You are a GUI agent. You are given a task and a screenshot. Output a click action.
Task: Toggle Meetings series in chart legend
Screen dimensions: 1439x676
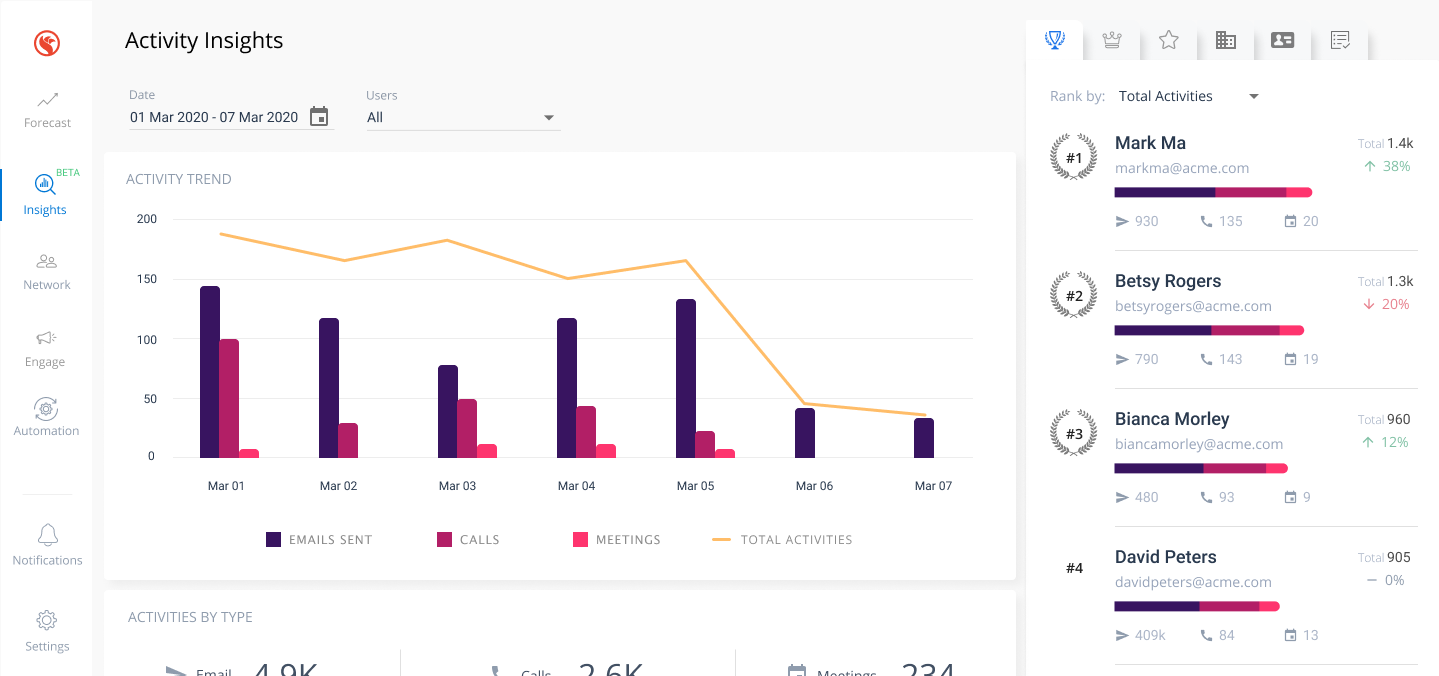617,540
